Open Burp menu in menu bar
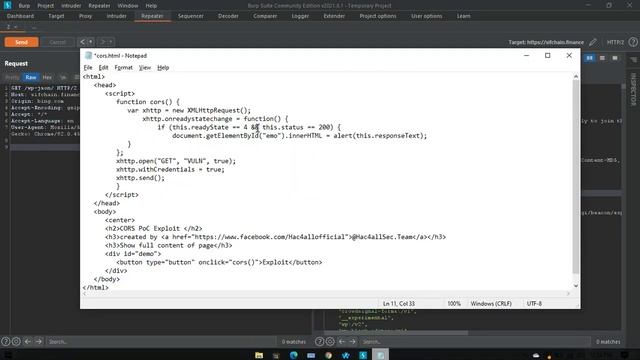640x360 pixels. tap(24, 6)
